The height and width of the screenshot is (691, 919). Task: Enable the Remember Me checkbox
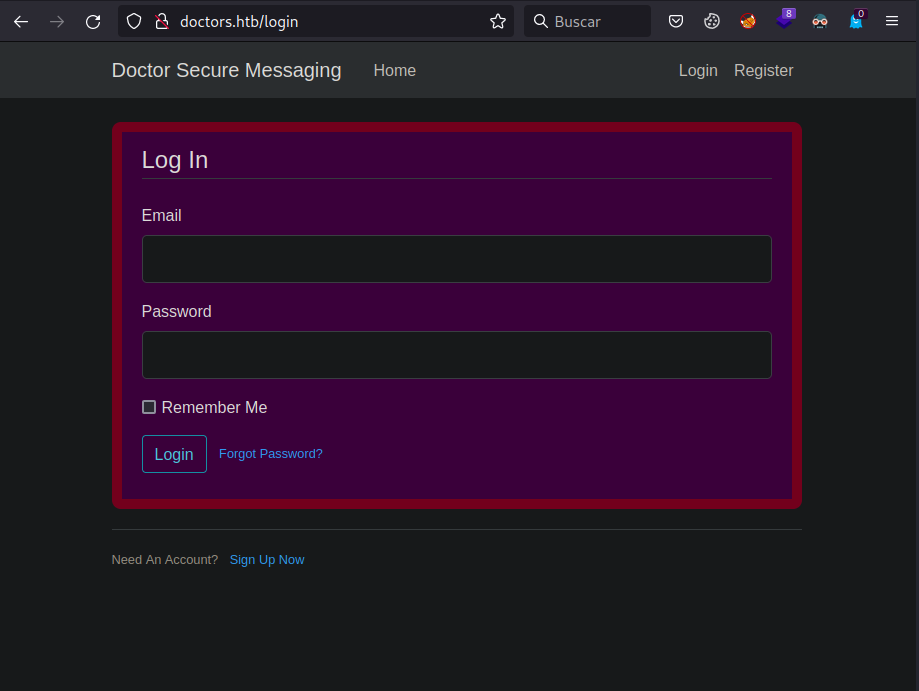point(149,407)
